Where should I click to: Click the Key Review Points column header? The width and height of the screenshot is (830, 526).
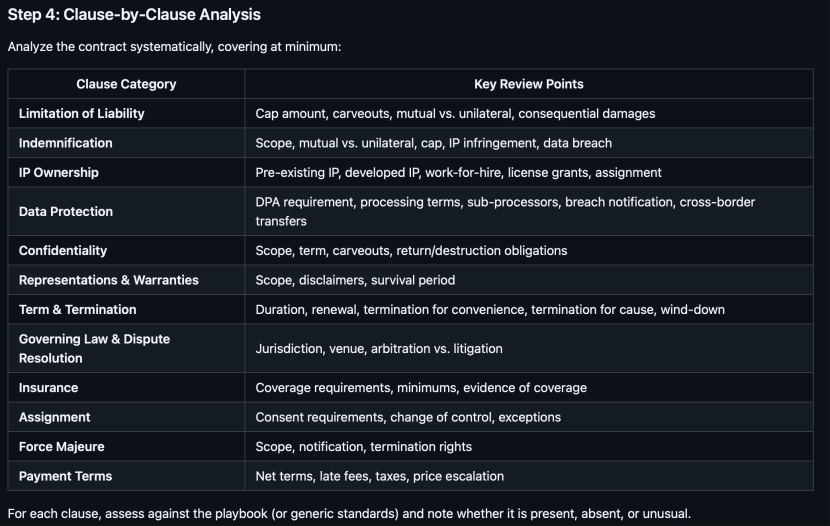(x=529, y=84)
